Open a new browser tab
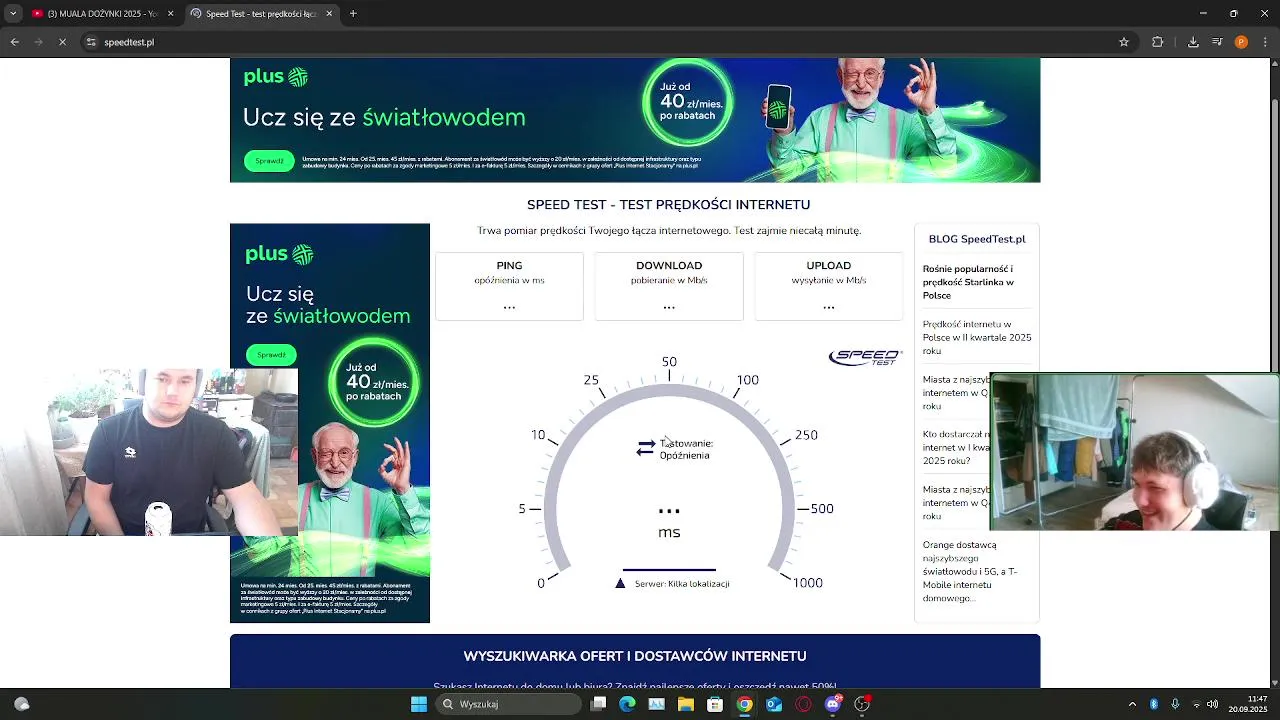The width and height of the screenshot is (1280, 720). click(353, 14)
